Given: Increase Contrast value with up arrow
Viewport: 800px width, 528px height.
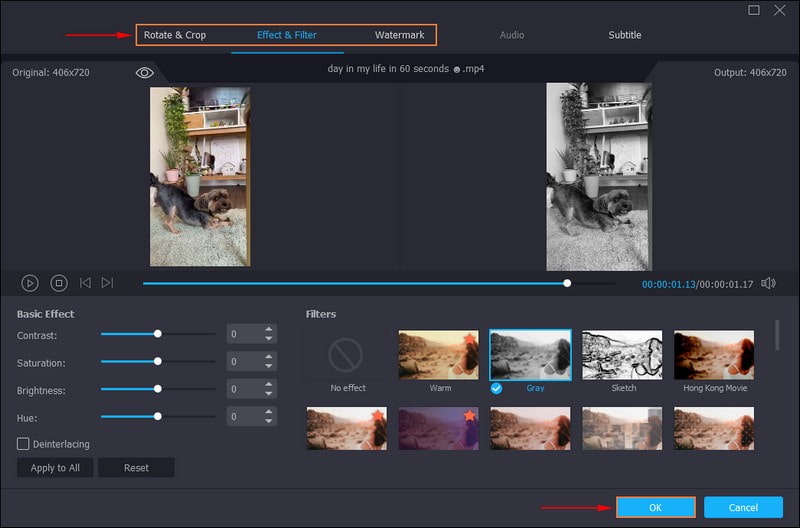Looking at the screenshot, I should [x=268, y=329].
